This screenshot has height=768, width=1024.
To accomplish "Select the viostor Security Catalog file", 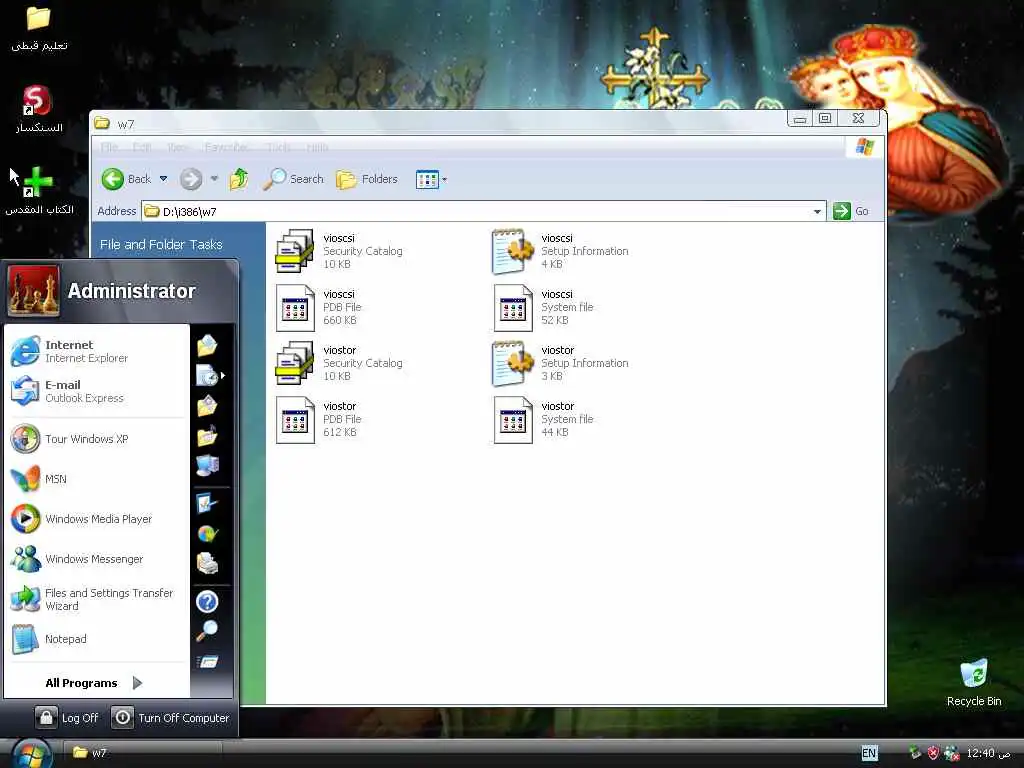I will [340, 363].
